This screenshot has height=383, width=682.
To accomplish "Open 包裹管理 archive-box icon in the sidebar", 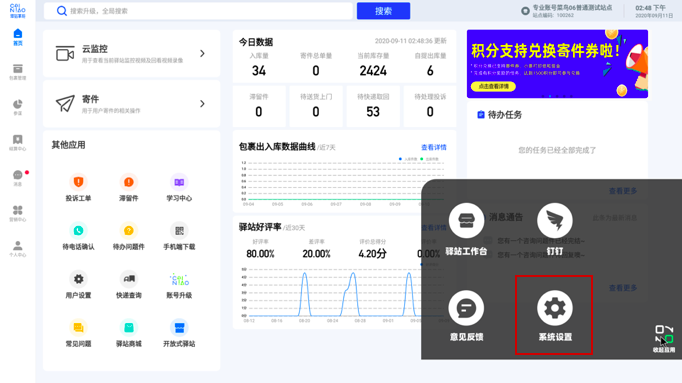I will [x=17, y=69].
